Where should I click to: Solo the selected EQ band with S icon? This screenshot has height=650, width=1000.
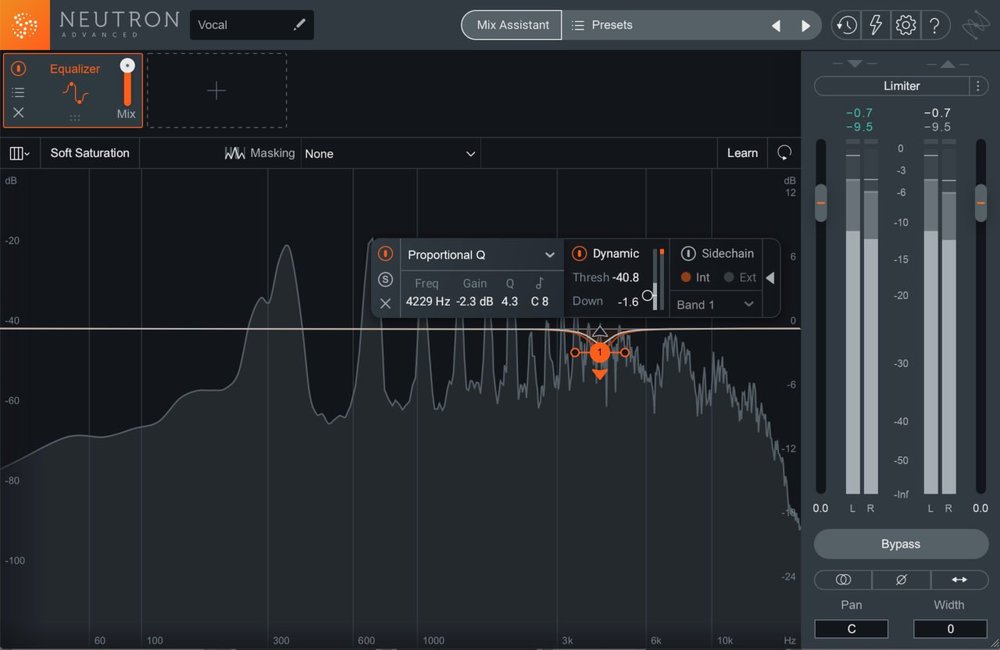click(385, 280)
